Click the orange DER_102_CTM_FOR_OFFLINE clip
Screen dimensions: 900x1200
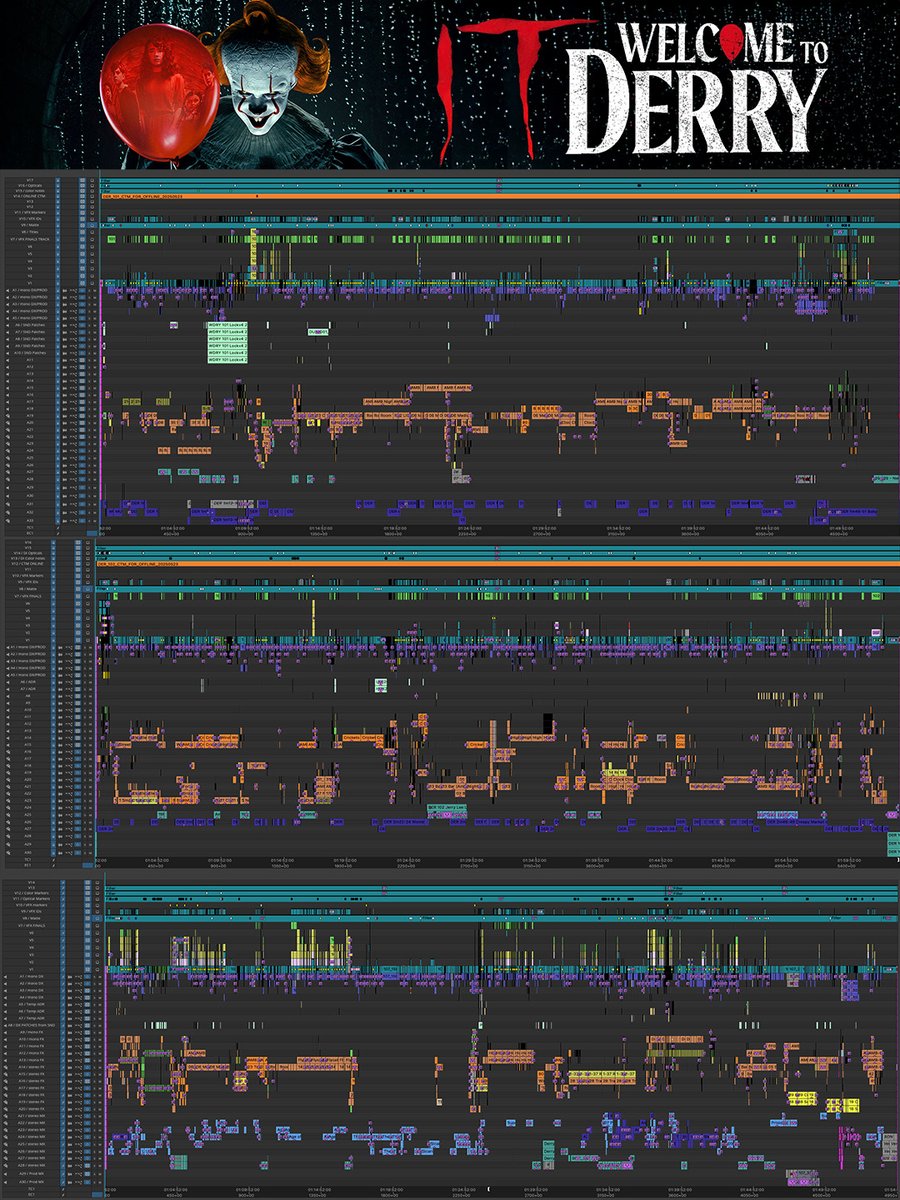point(498,564)
